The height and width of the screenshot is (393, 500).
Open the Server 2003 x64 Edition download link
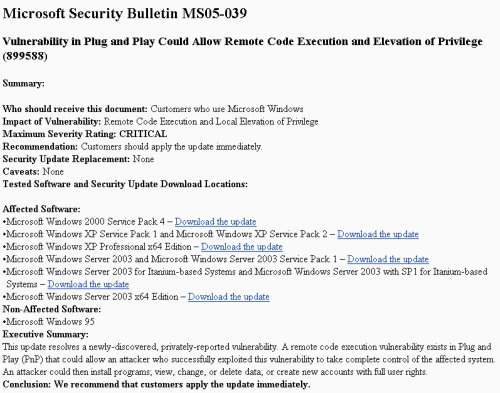(228, 297)
